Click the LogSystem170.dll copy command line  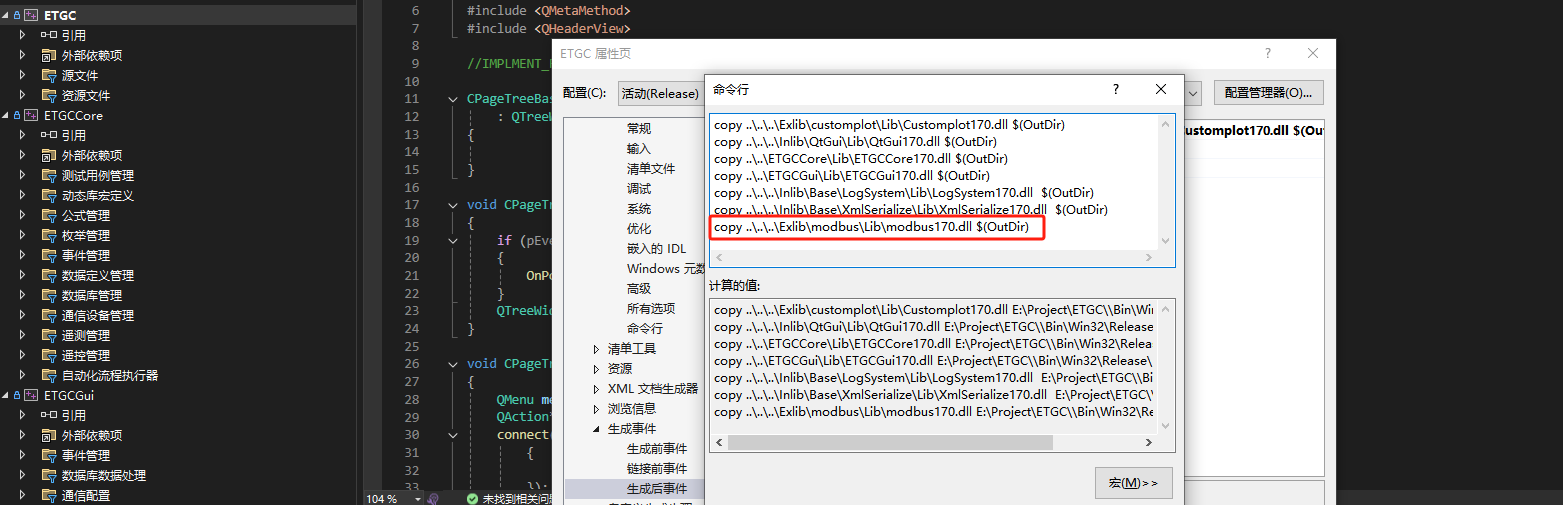click(904, 193)
